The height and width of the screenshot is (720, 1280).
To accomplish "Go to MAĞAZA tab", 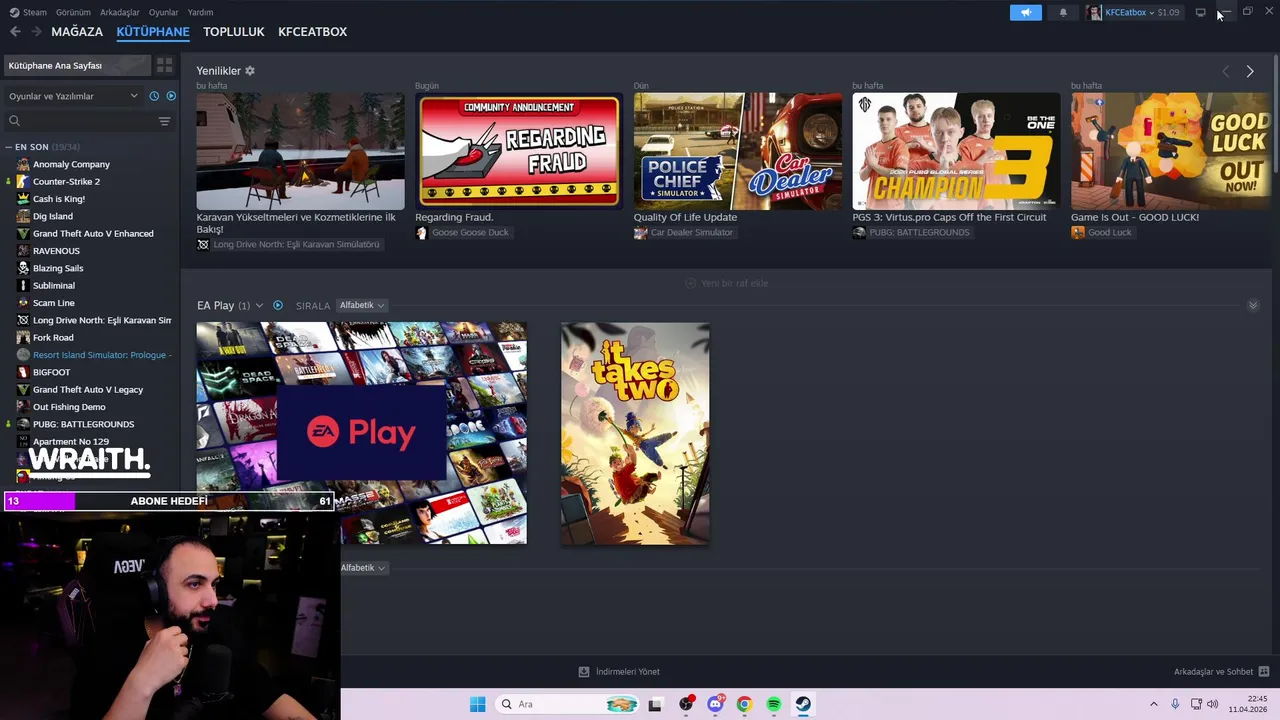I will (77, 32).
